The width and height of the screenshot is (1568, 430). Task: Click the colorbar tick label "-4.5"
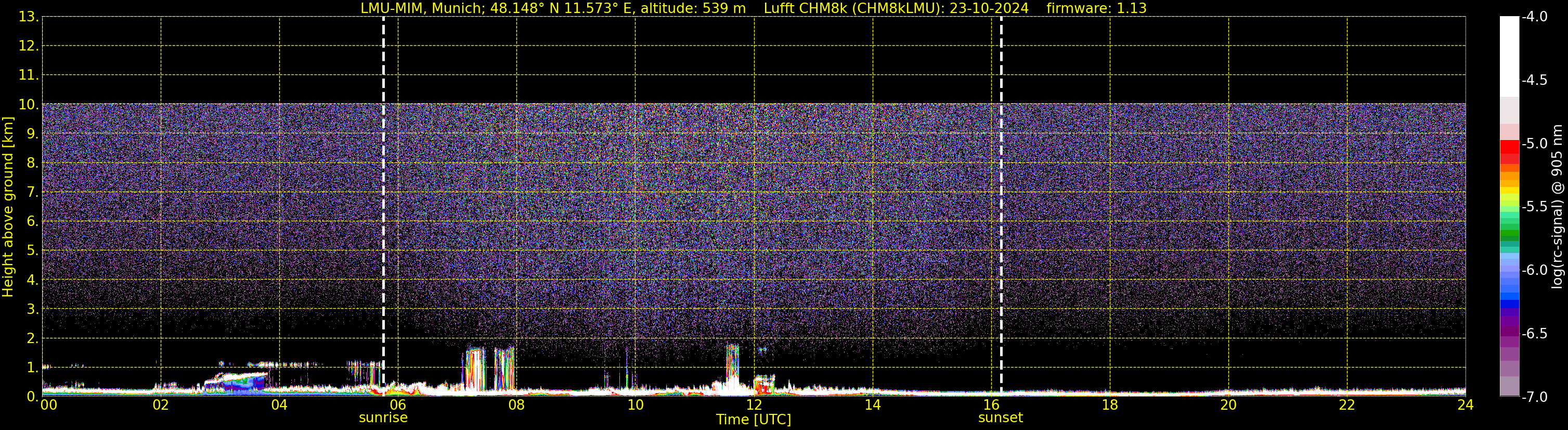1535,80
